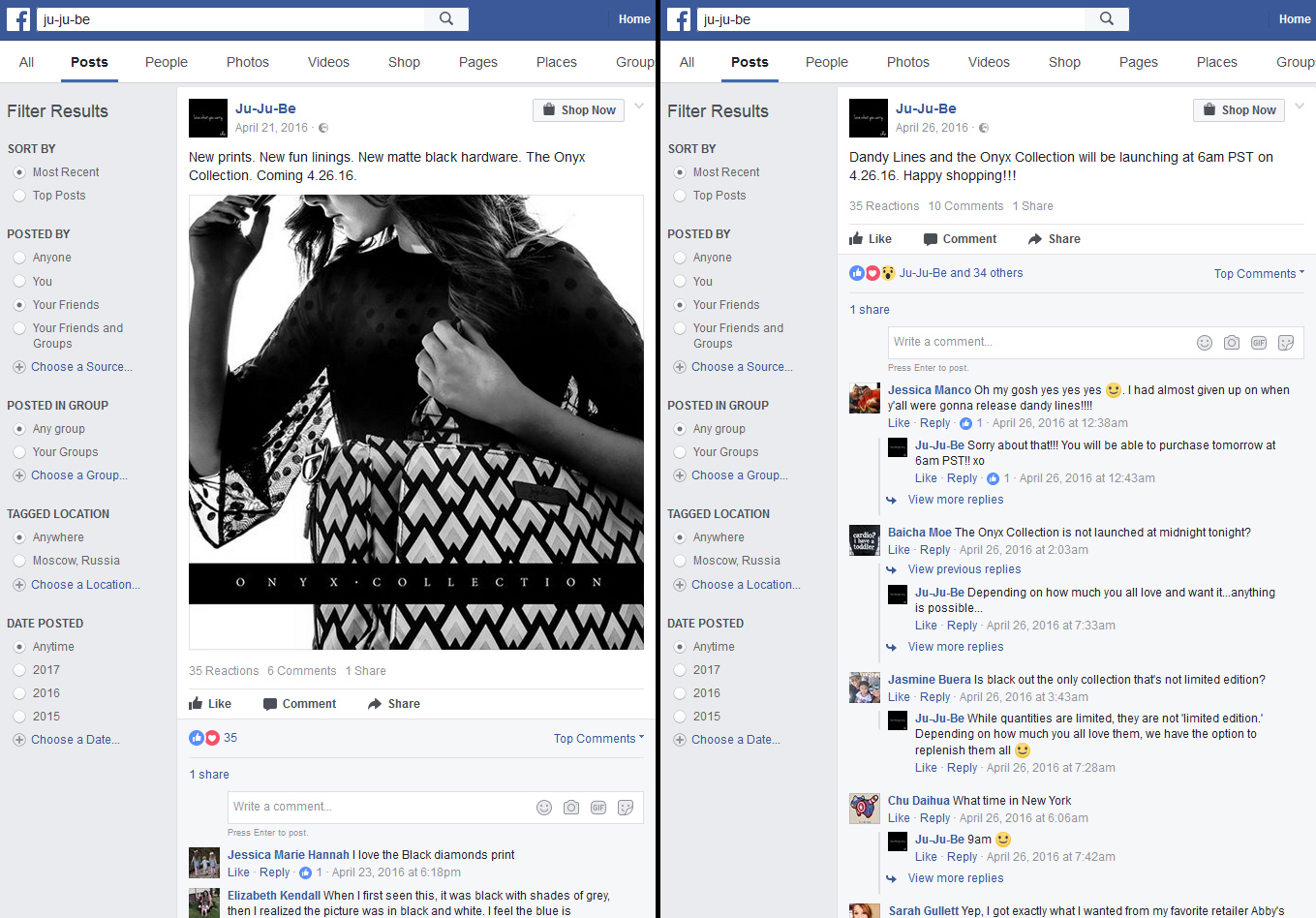Click plus icon beside left 'Choose a Source...'

point(18,367)
